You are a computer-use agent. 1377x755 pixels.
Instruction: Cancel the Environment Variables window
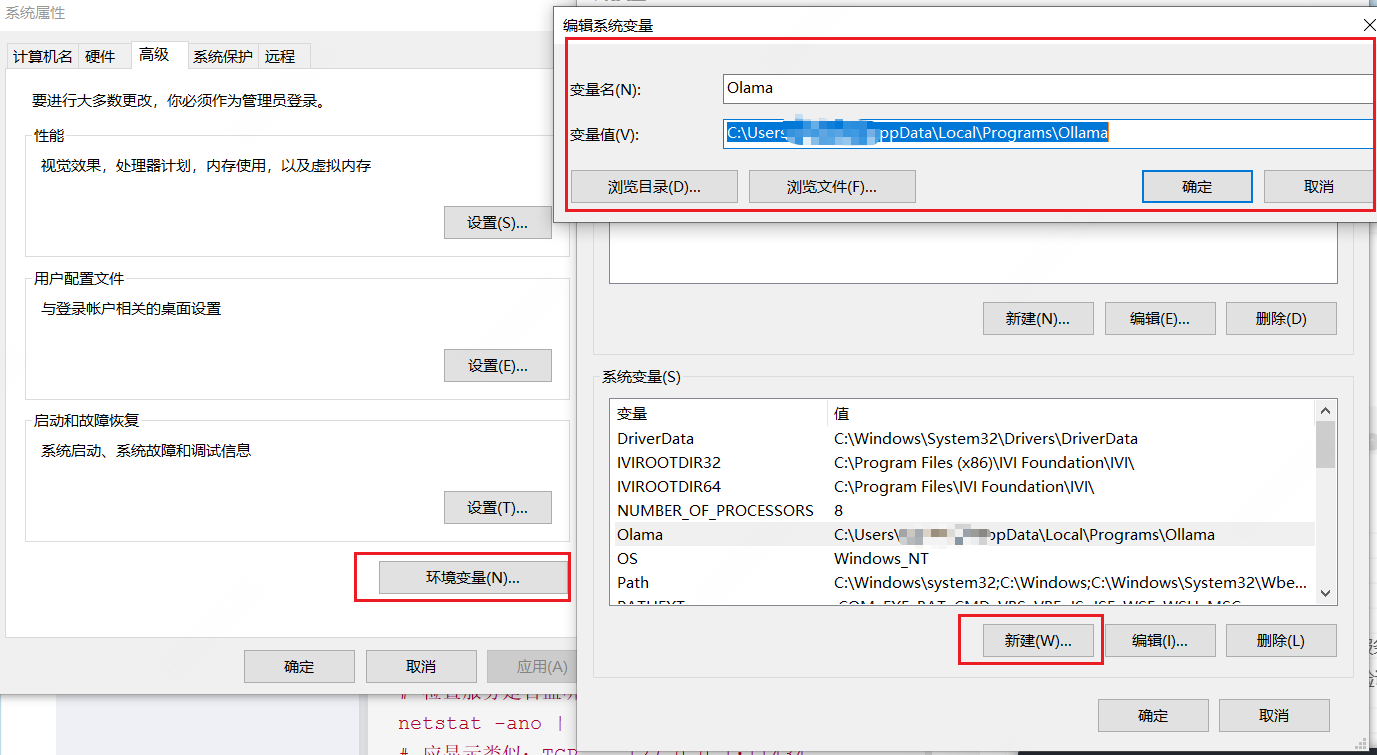(x=1274, y=716)
